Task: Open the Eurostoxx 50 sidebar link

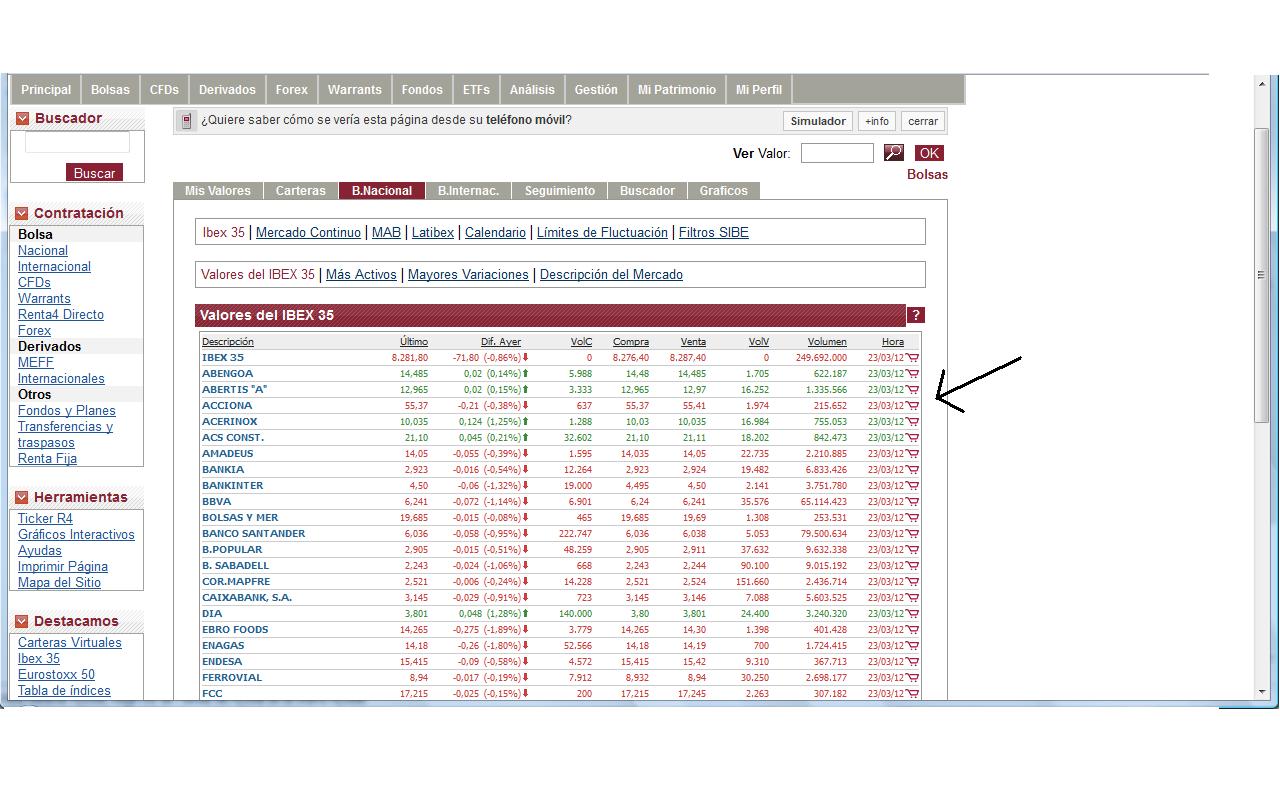Action: click(x=56, y=675)
